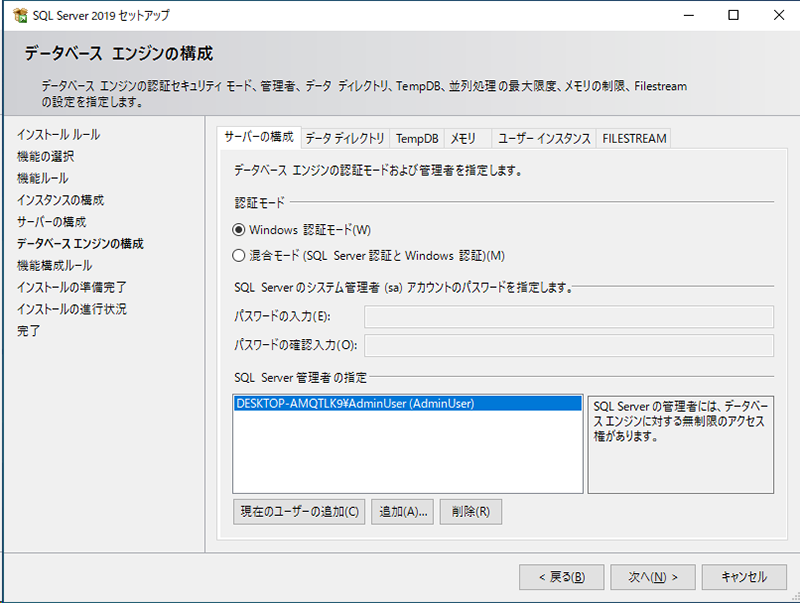800x603 pixels.
Task: Click 機能の選択 step in sidebar
Action: click(45, 157)
